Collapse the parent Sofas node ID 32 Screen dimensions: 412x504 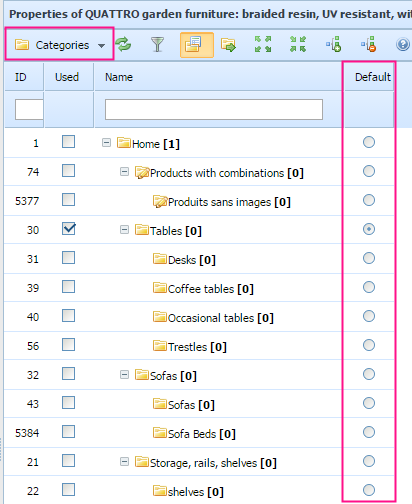pyautogui.click(x=124, y=375)
